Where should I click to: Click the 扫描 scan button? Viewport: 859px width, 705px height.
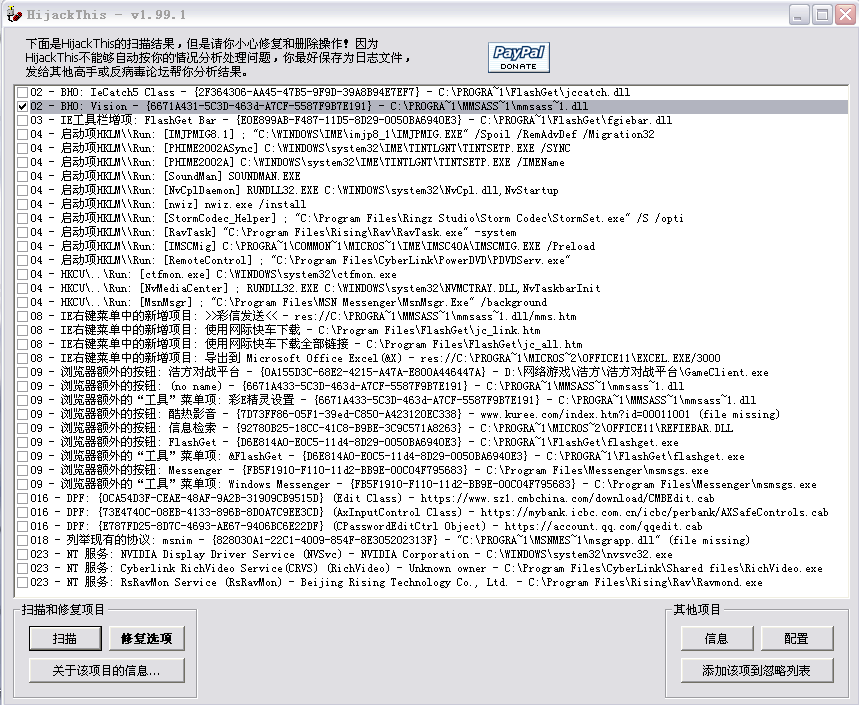click(x=65, y=638)
